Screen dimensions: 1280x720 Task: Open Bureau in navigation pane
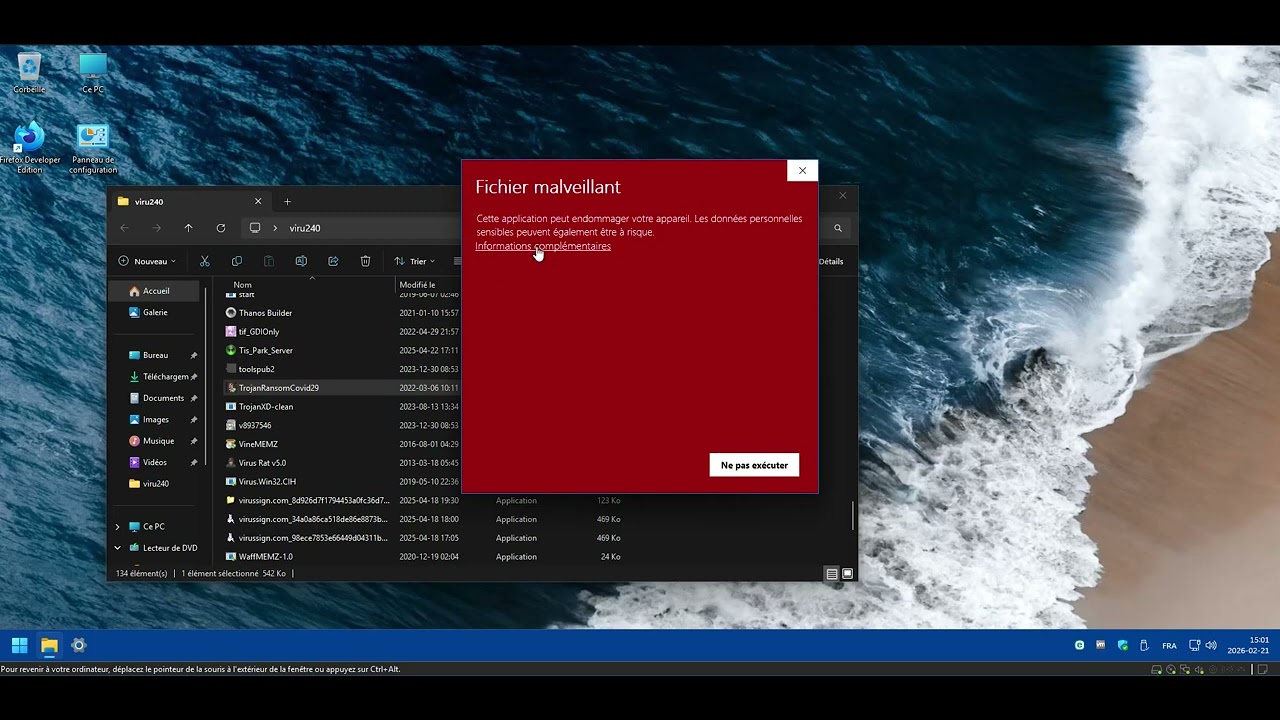coord(155,355)
